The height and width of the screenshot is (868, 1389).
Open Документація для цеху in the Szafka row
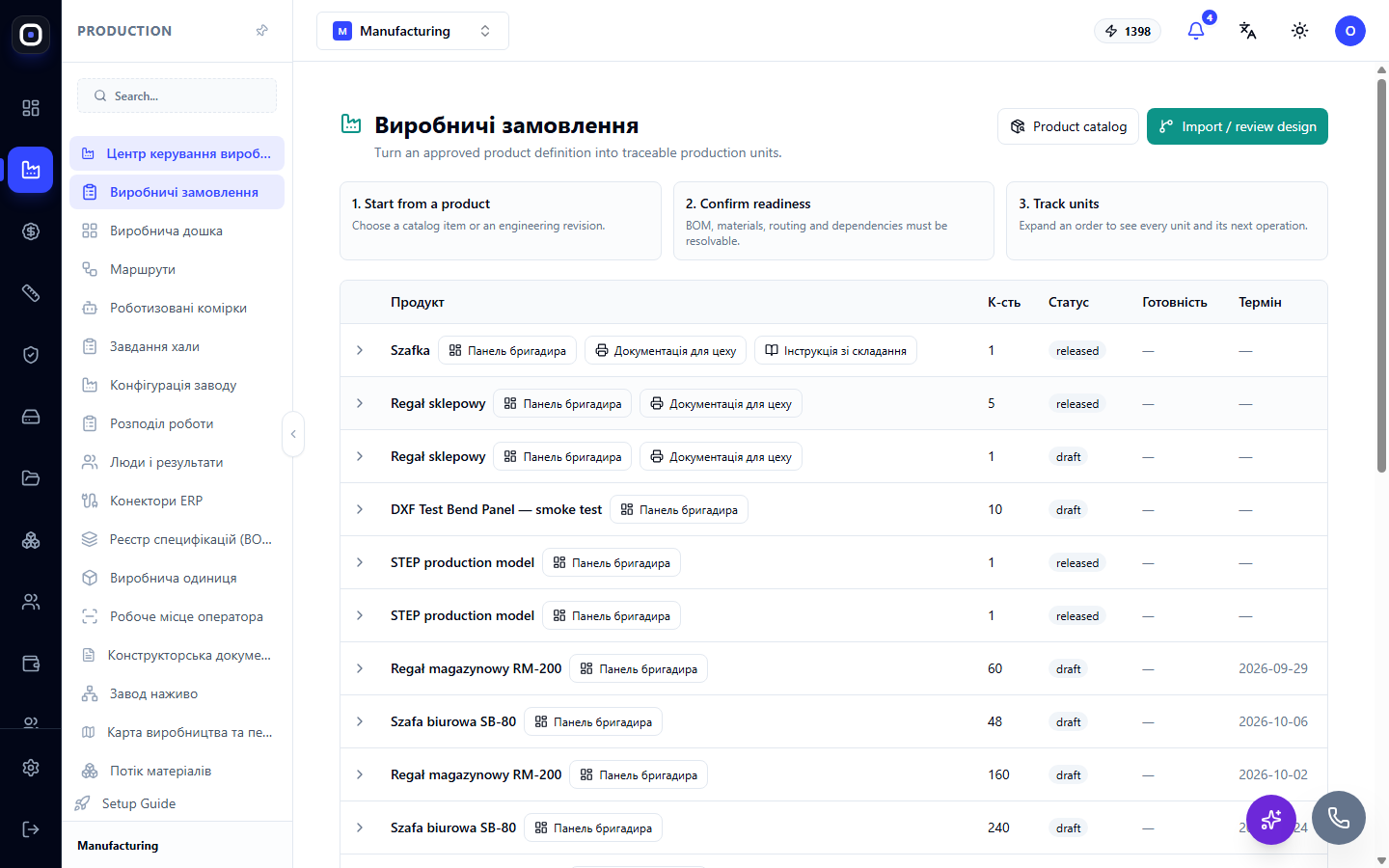(666, 350)
